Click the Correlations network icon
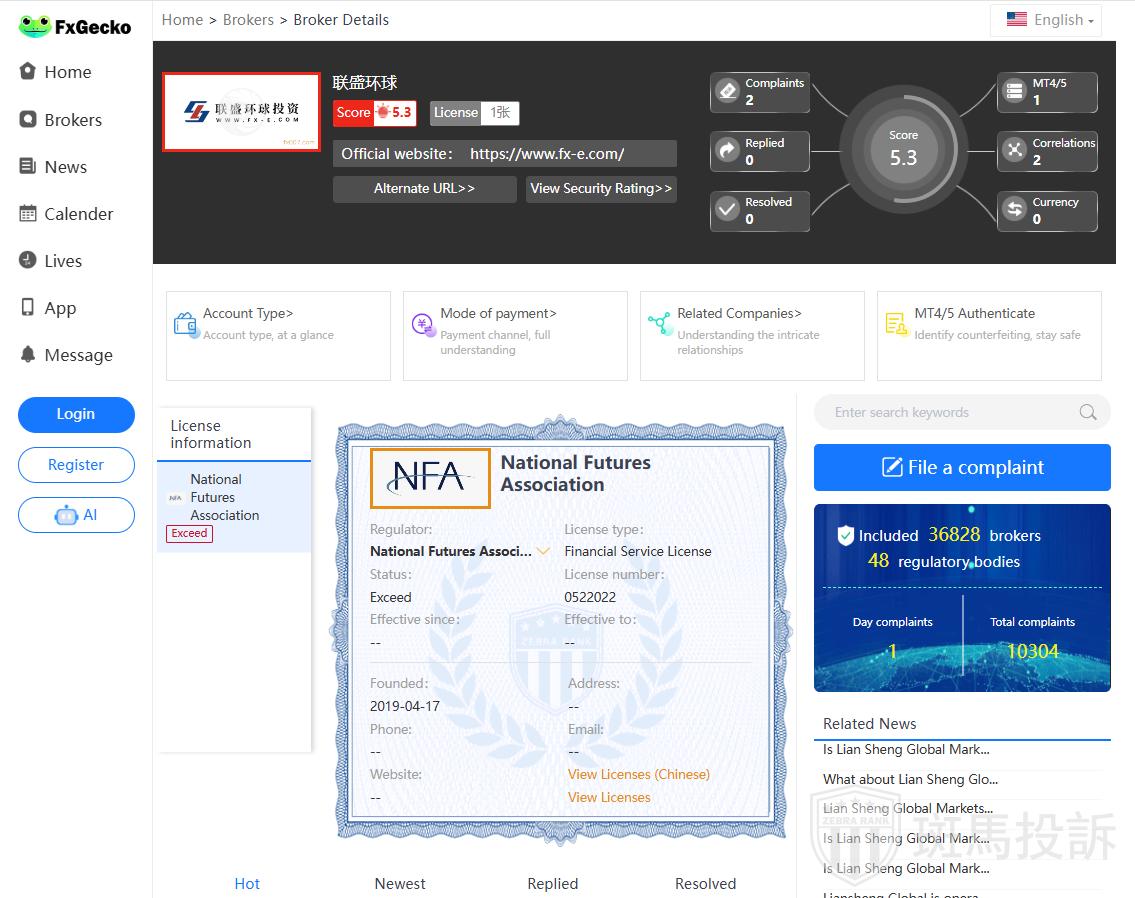1135x898 pixels. (1015, 151)
